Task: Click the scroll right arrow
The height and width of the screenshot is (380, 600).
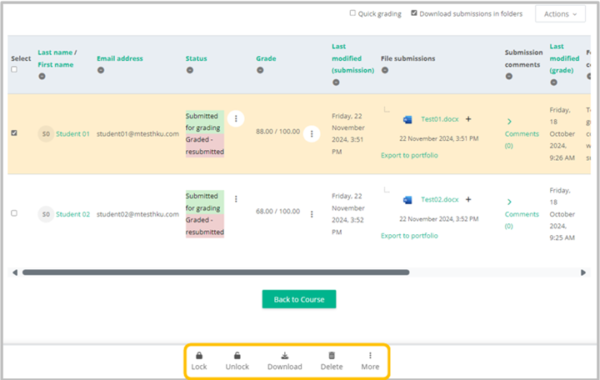Action: [x=583, y=272]
